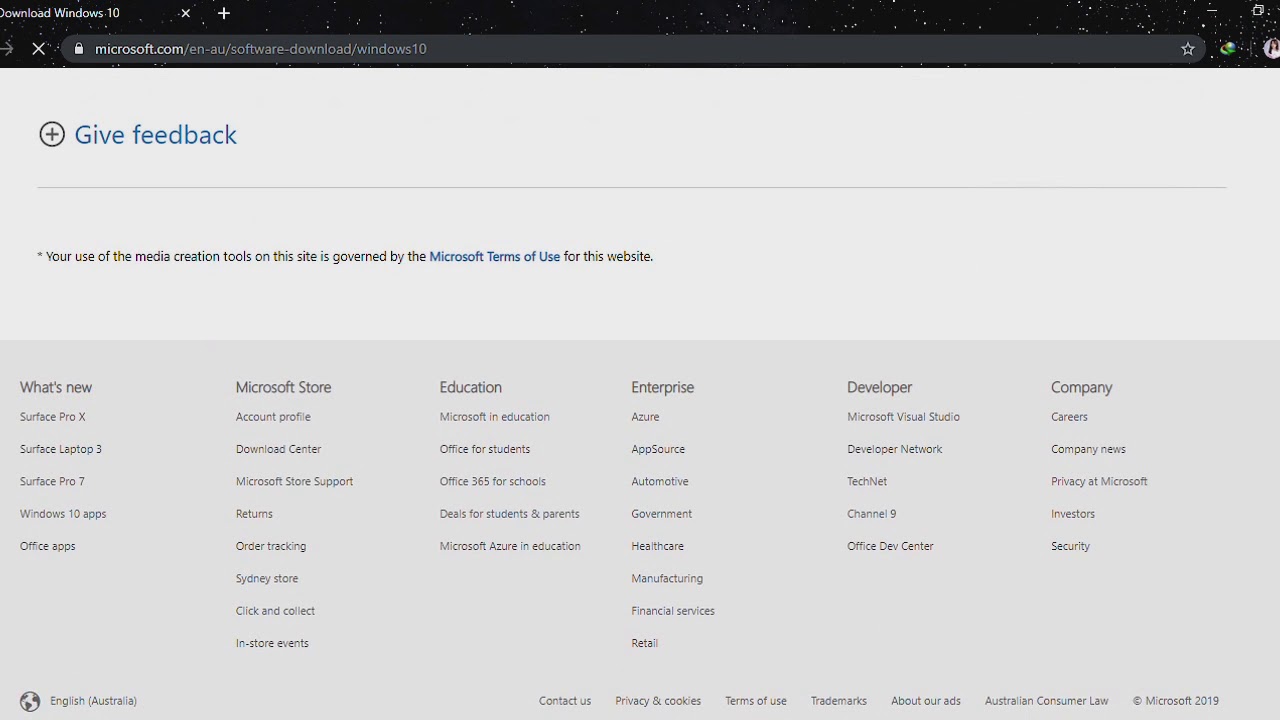Open Manufacturing link
1280x720 pixels.
click(667, 578)
